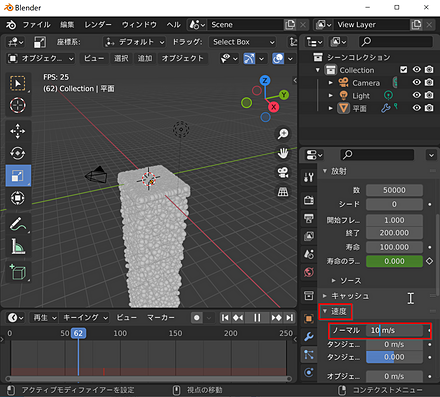Open the ファイル menu
Viewport: 440px width, 397px height.
(37, 25)
